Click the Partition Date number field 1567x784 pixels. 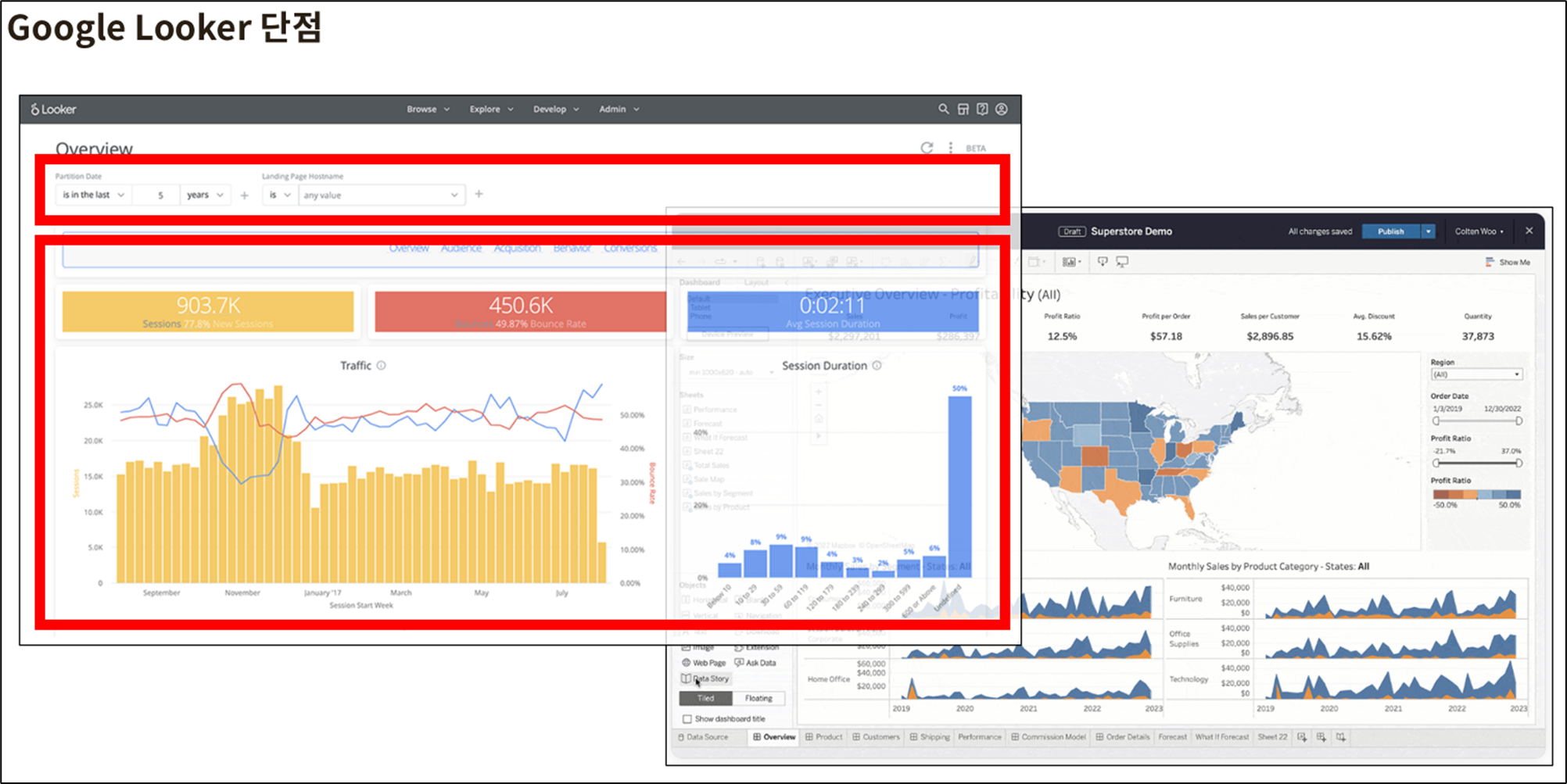click(x=156, y=195)
